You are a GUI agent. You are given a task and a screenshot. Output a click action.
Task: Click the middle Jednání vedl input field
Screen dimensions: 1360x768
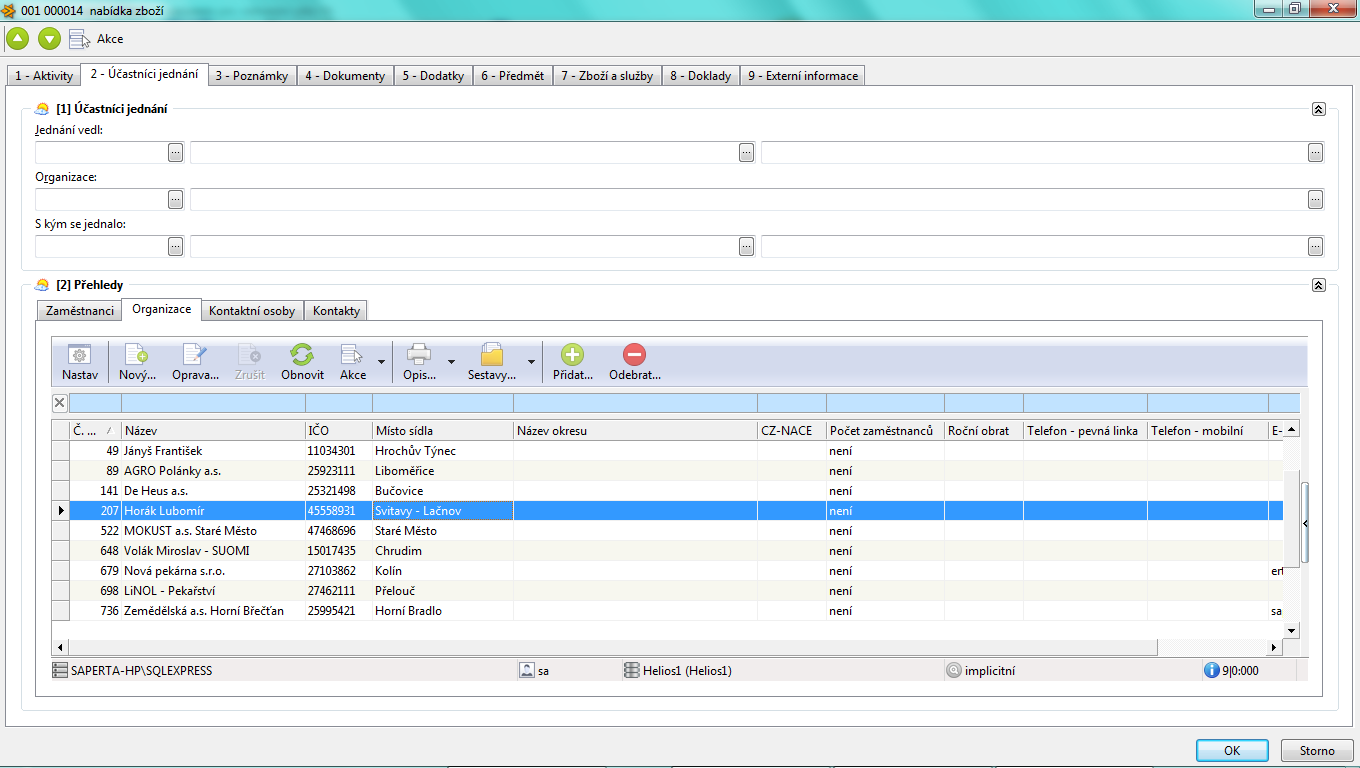[x=465, y=153]
